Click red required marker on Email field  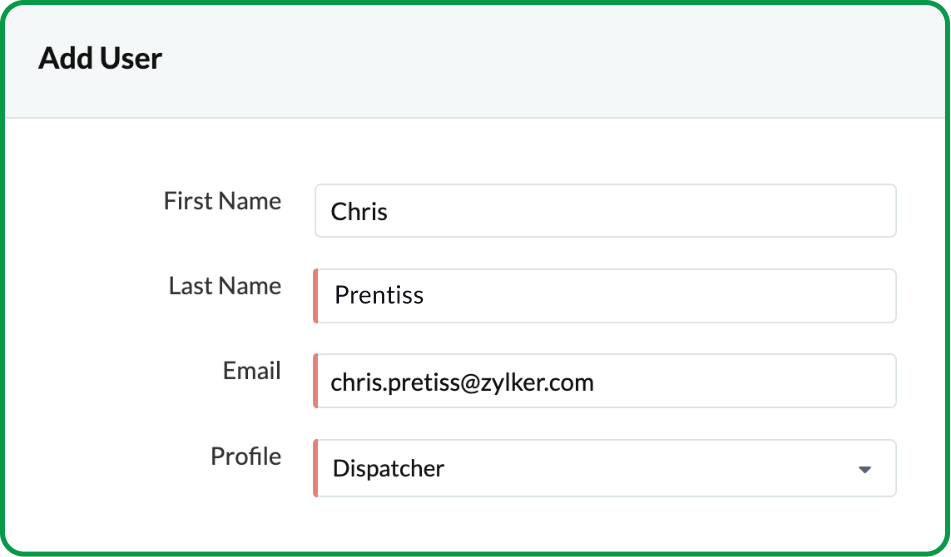(x=316, y=382)
